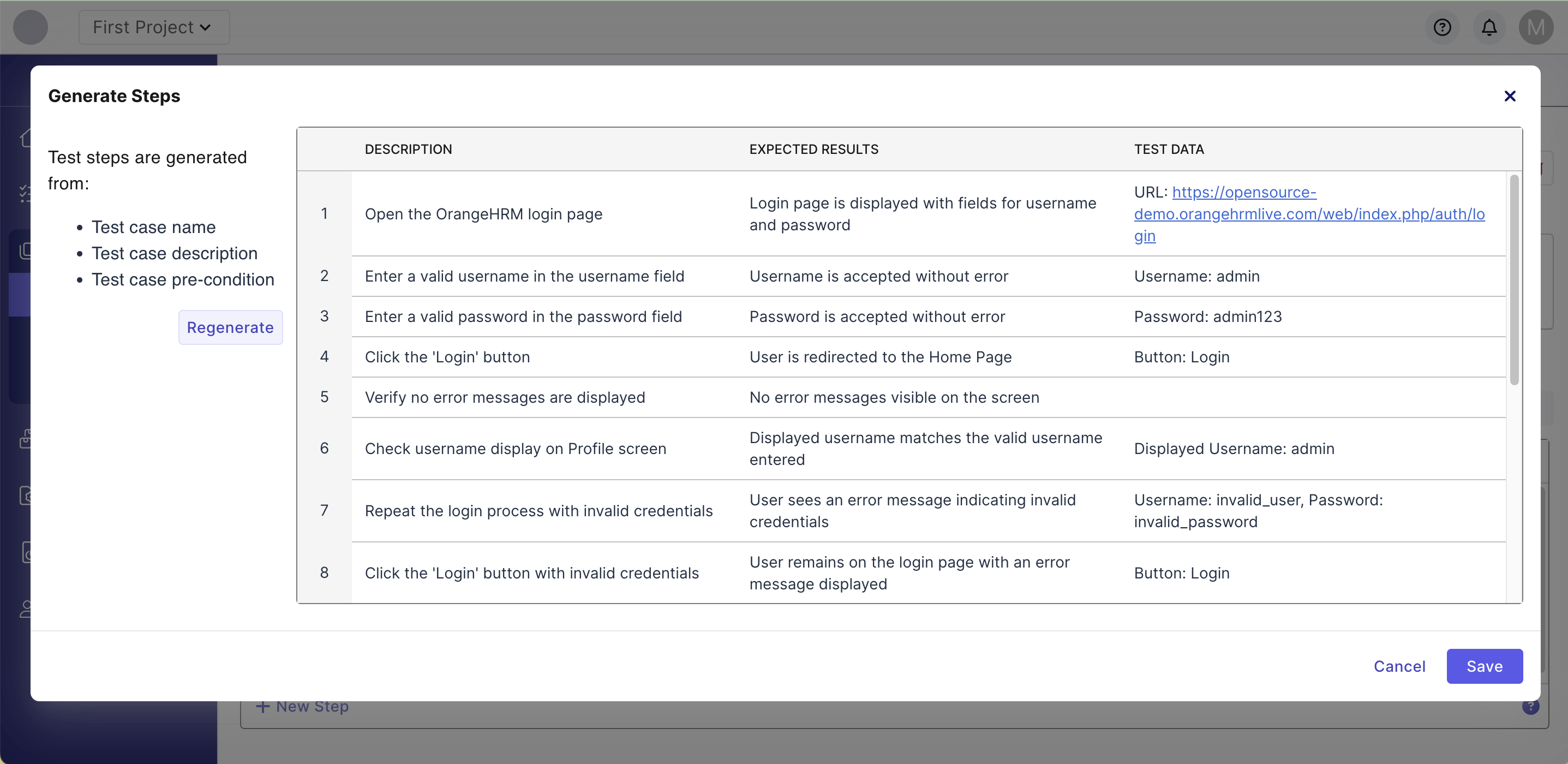Click 'Displayed username matches the valid username entered'

pyautogui.click(x=926, y=449)
